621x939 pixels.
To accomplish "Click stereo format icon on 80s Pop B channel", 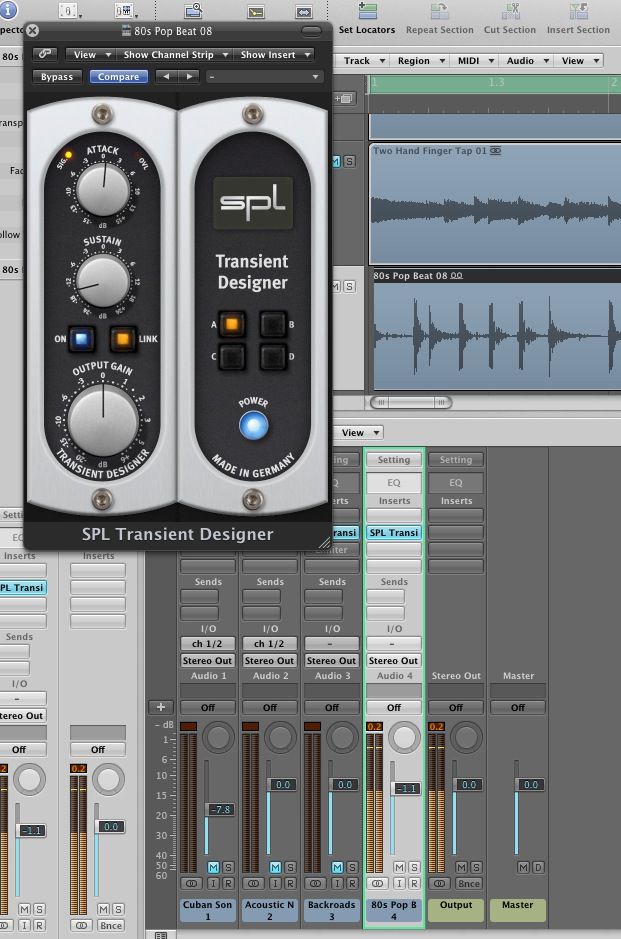I will [x=377, y=883].
